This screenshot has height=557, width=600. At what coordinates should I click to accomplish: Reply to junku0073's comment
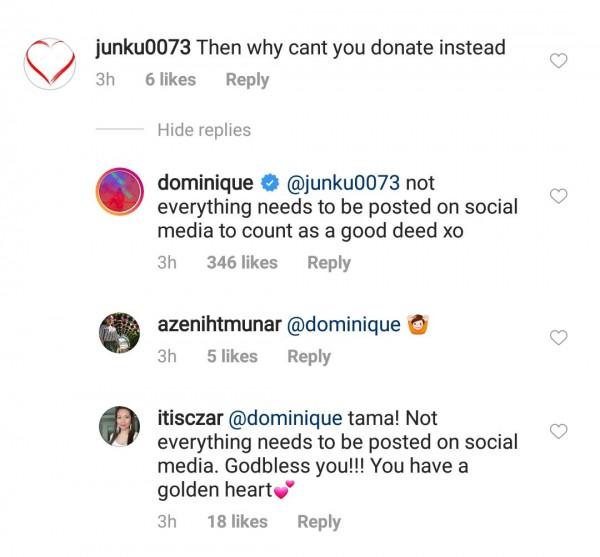click(x=247, y=80)
